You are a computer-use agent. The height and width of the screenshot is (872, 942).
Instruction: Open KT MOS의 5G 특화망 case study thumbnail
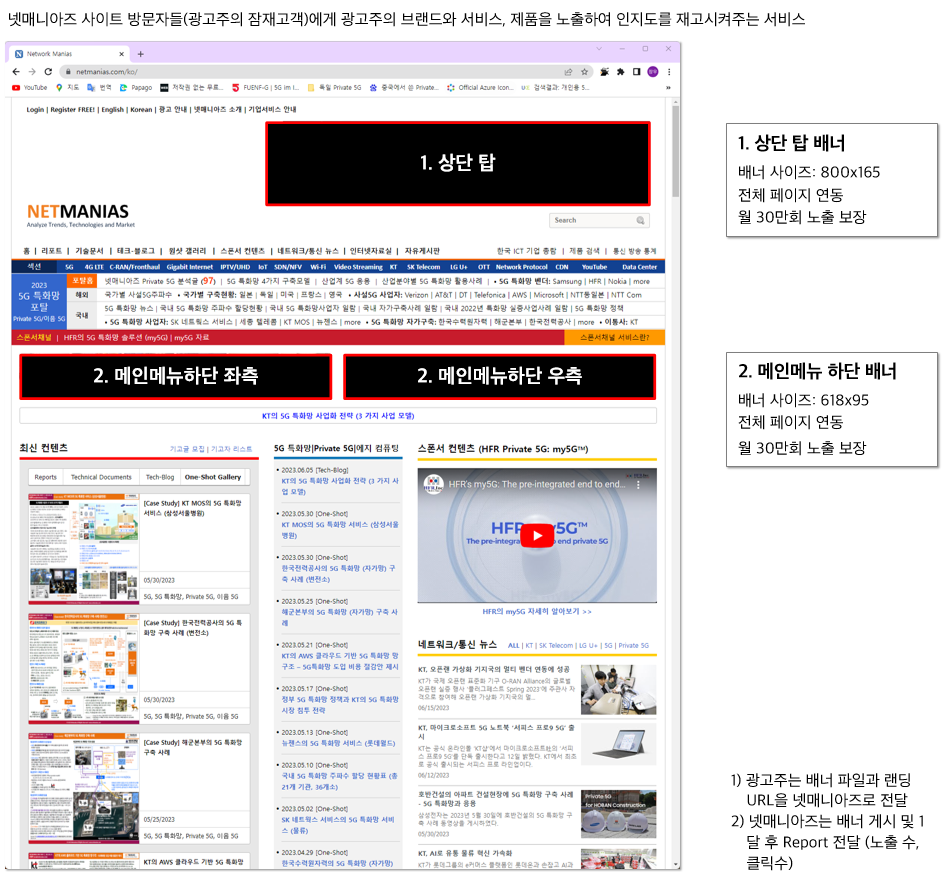[x=84, y=549]
